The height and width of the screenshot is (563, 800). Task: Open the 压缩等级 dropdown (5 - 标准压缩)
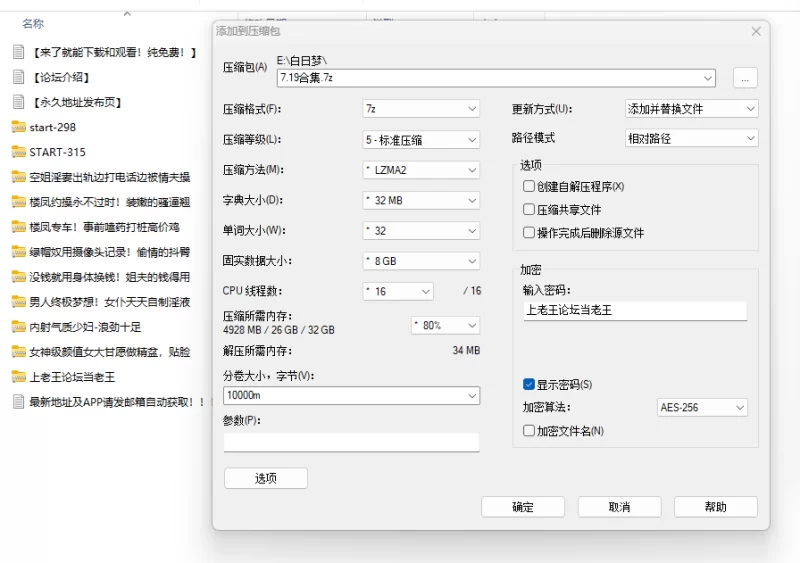pyautogui.click(x=421, y=139)
